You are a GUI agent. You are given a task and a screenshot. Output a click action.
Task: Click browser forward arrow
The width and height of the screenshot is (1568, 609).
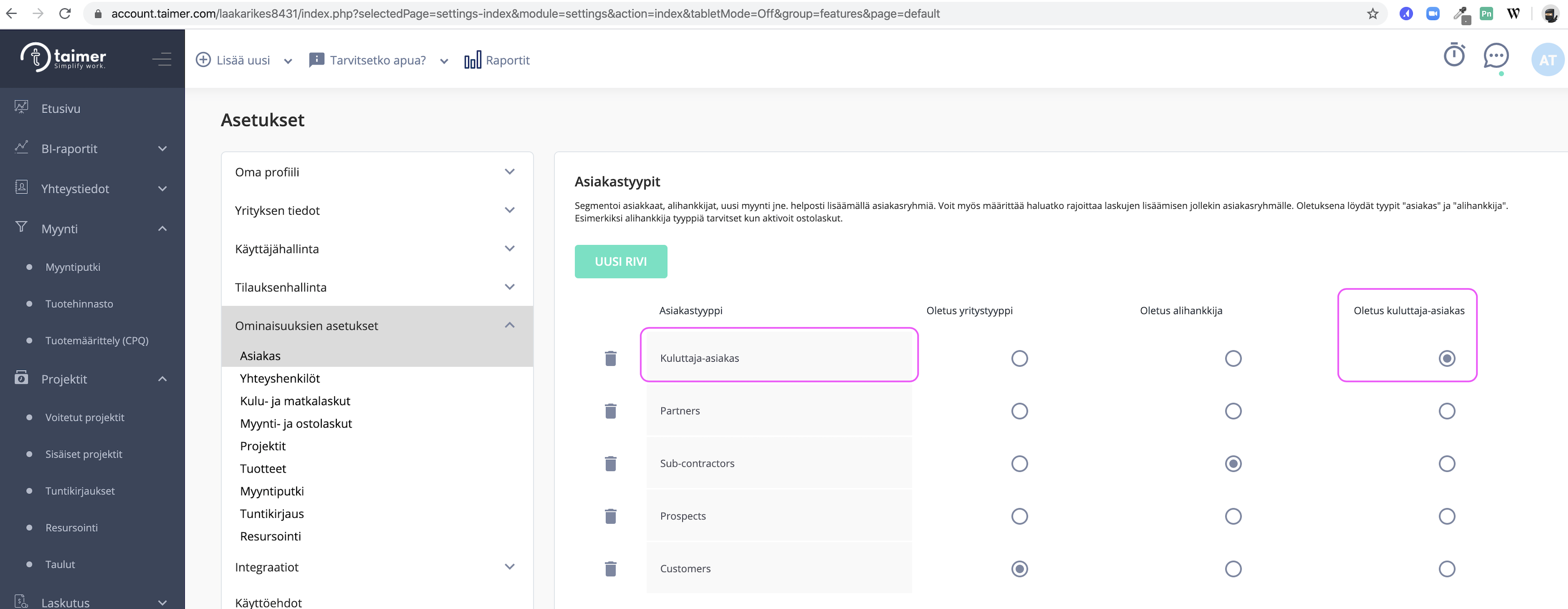click(x=38, y=13)
